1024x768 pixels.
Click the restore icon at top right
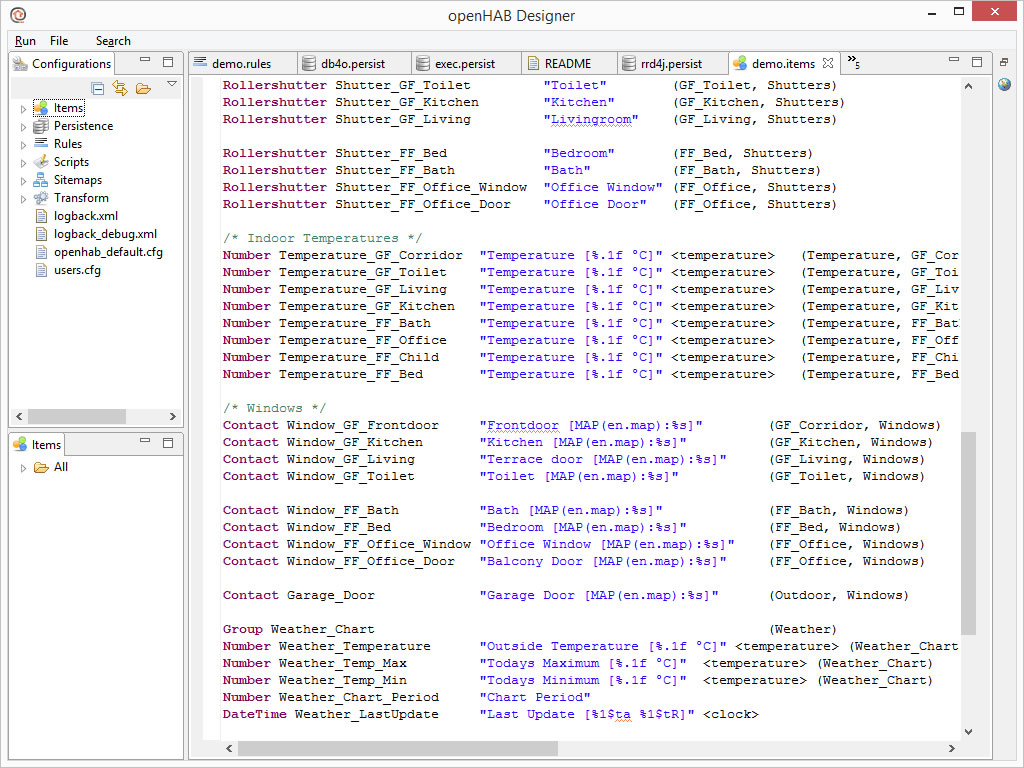tap(1004, 62)
